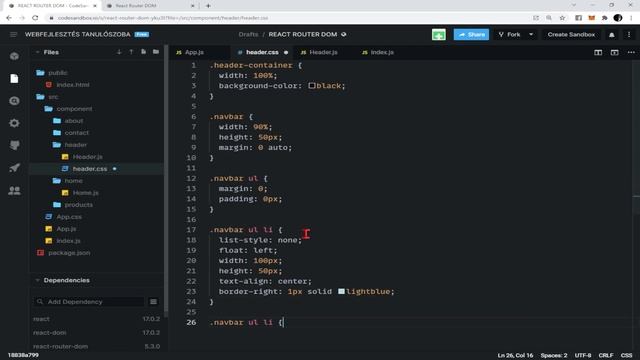Click CRLF line ending in status bar
This screenshot has height=360, width=640.
pos(606,355)
